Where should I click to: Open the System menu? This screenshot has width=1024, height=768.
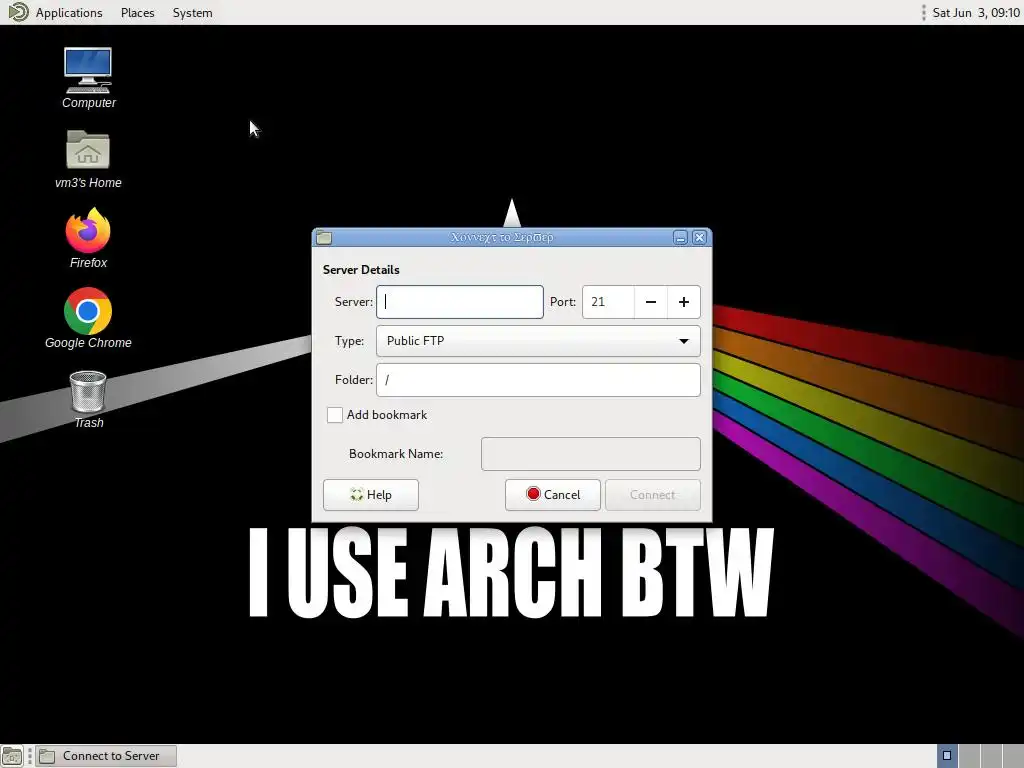tap(192, 12)
